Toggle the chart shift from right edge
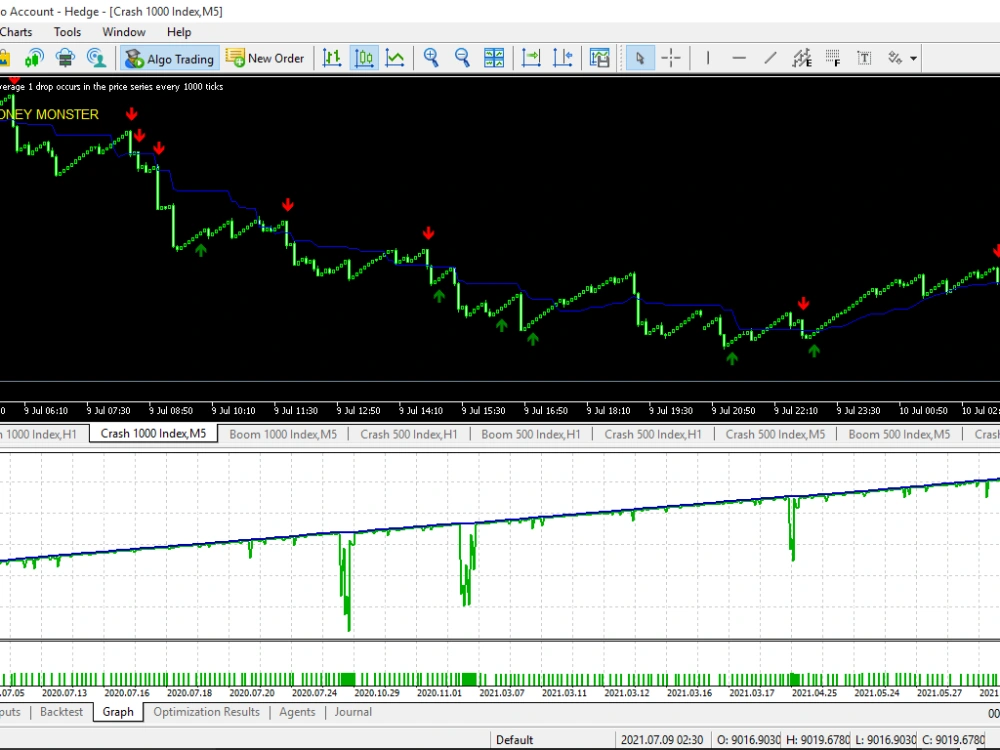The width and height of the screenshot is (1000, 750). tap(561, 57)
